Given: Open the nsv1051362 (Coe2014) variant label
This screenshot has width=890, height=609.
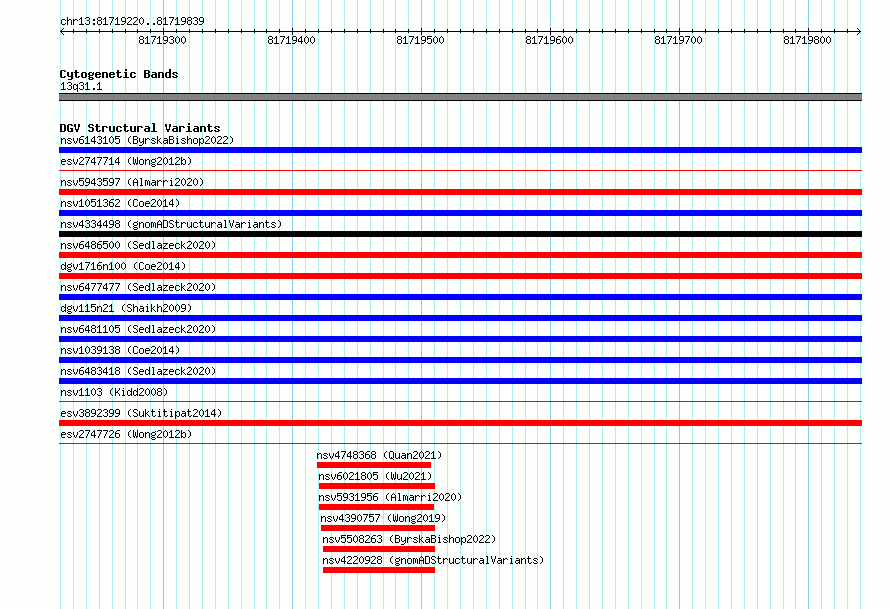Looking at the screenshot, I should 120,203.
